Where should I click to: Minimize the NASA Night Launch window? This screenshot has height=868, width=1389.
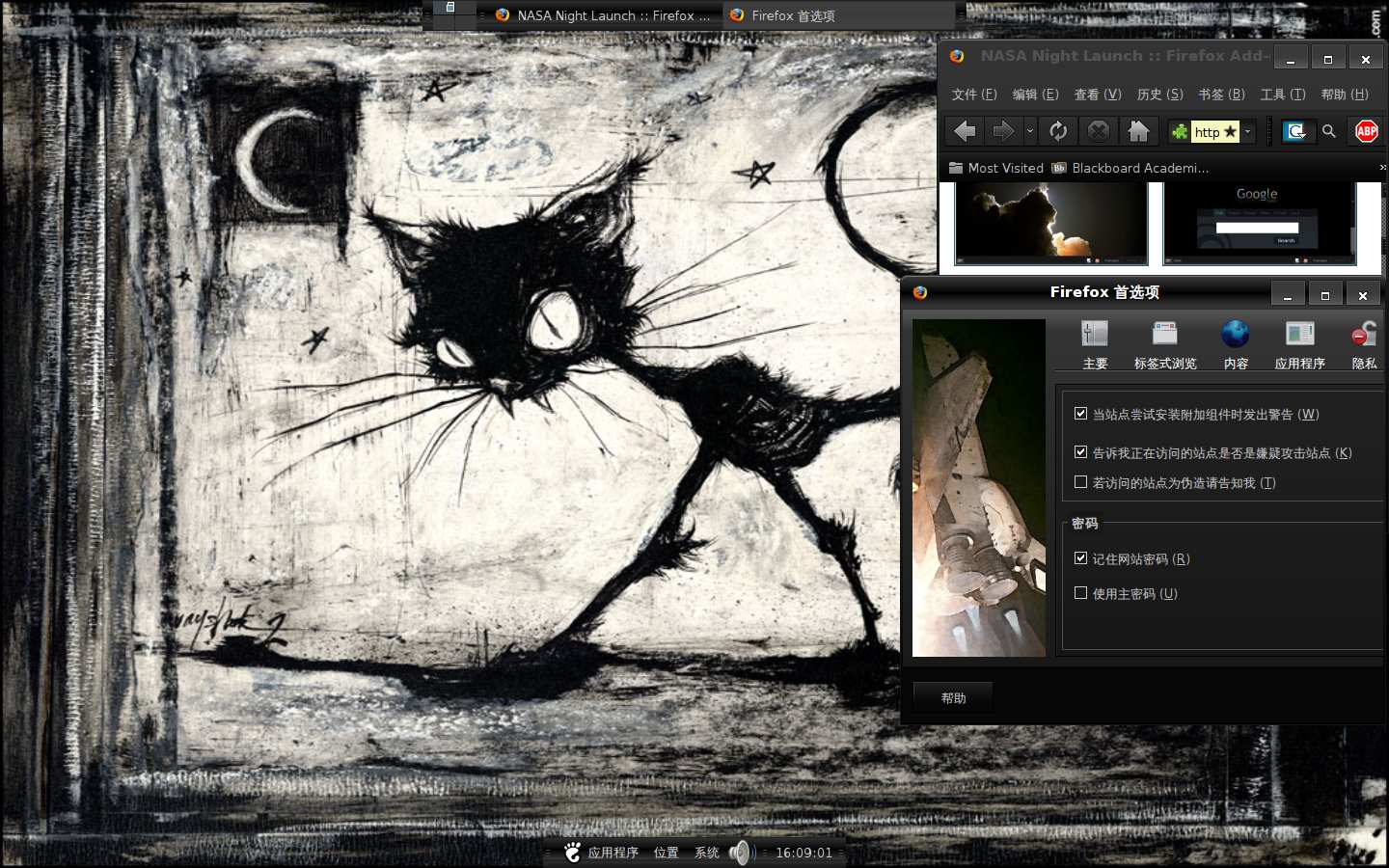pos(1291,58)
